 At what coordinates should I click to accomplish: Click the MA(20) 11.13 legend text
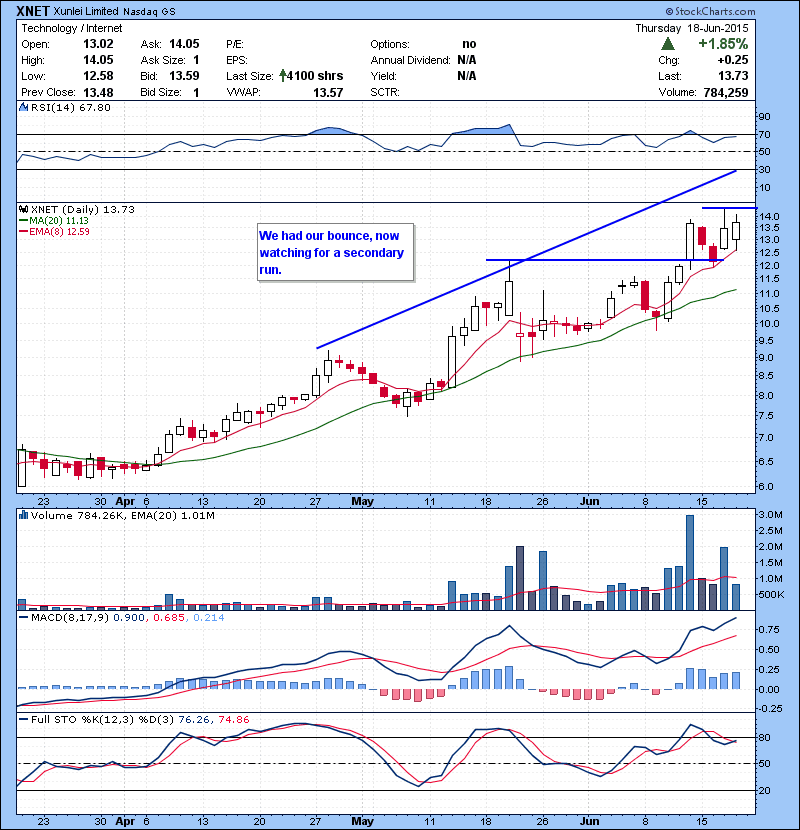59,221
